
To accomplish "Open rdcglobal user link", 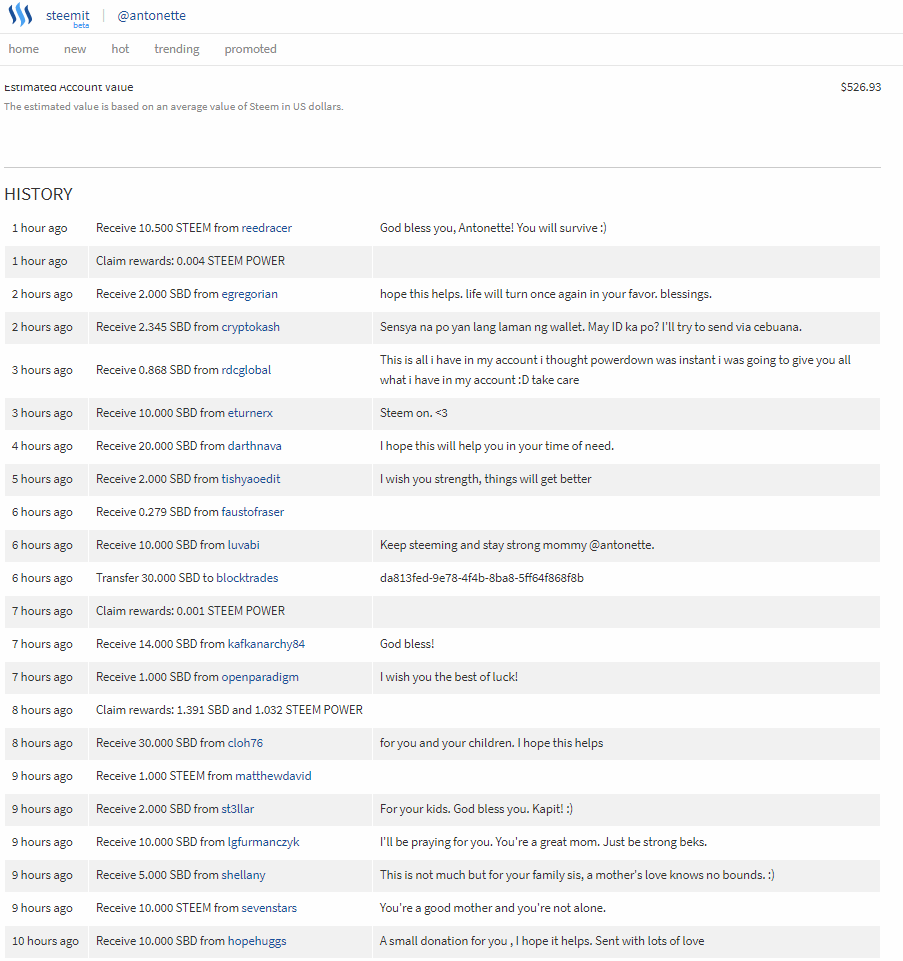I will point(246,370).
